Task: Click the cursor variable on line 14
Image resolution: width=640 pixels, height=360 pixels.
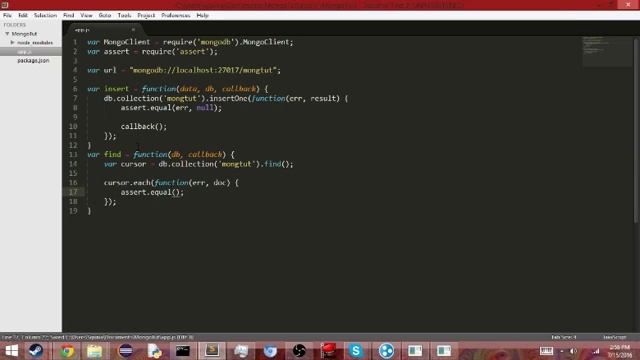Action: click(133, 164)
